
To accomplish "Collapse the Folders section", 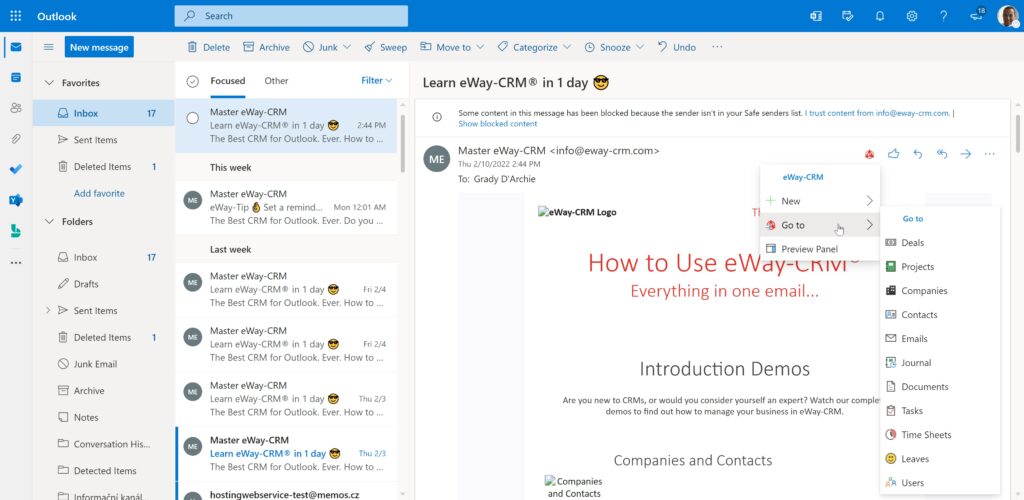I will 48,221.
